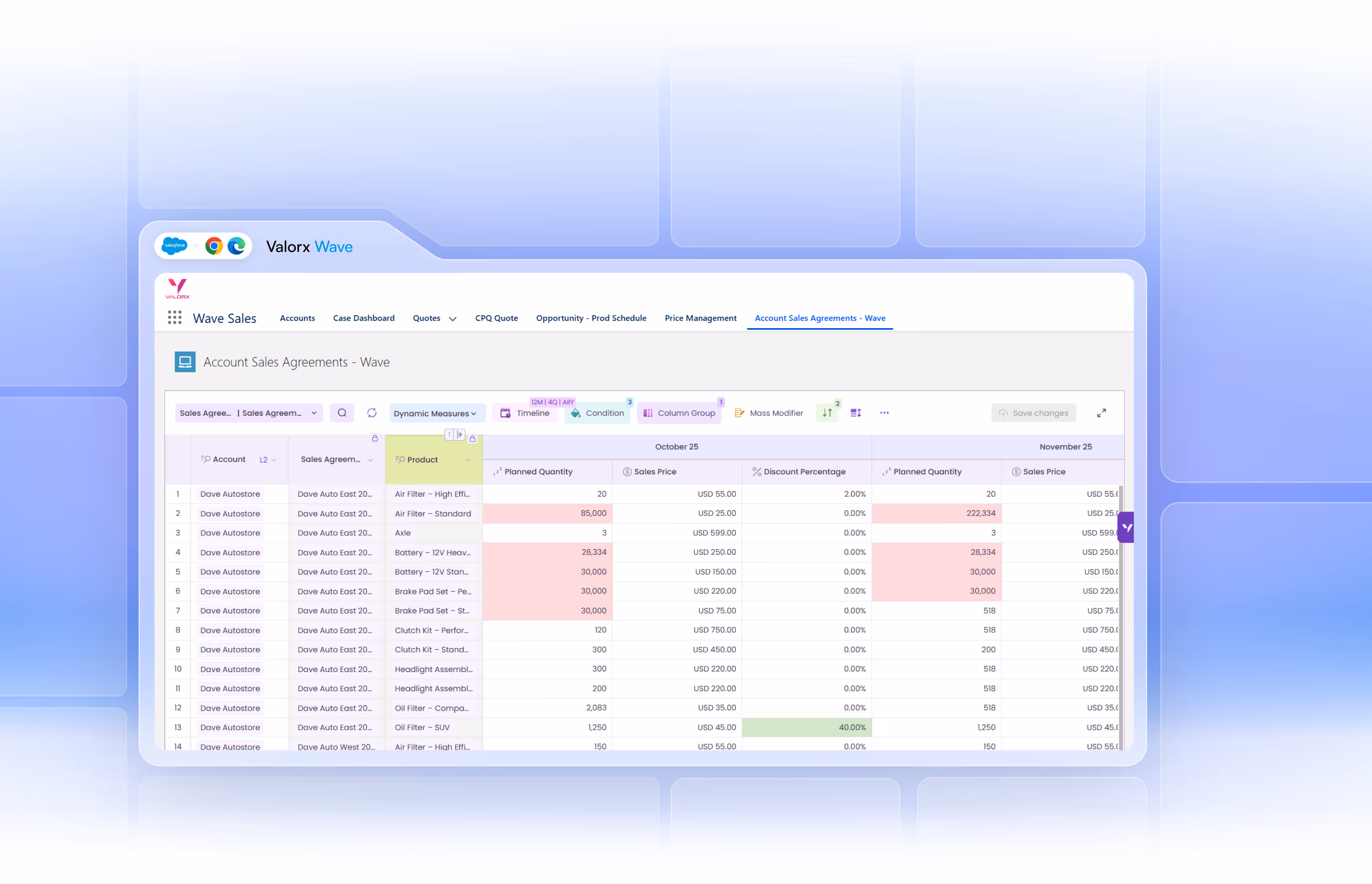Toggle the lock on the Product column
Screen dimensions: 1372x884
(x=472, y=439)
